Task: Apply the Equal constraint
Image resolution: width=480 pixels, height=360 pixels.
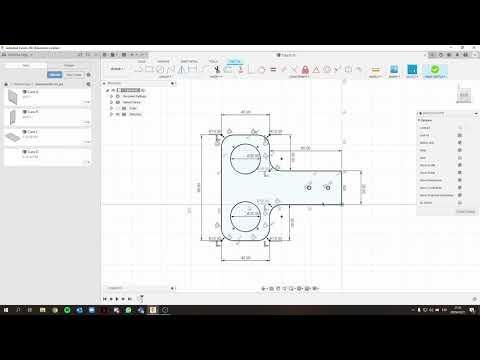Action: click(x=273, y=69)
